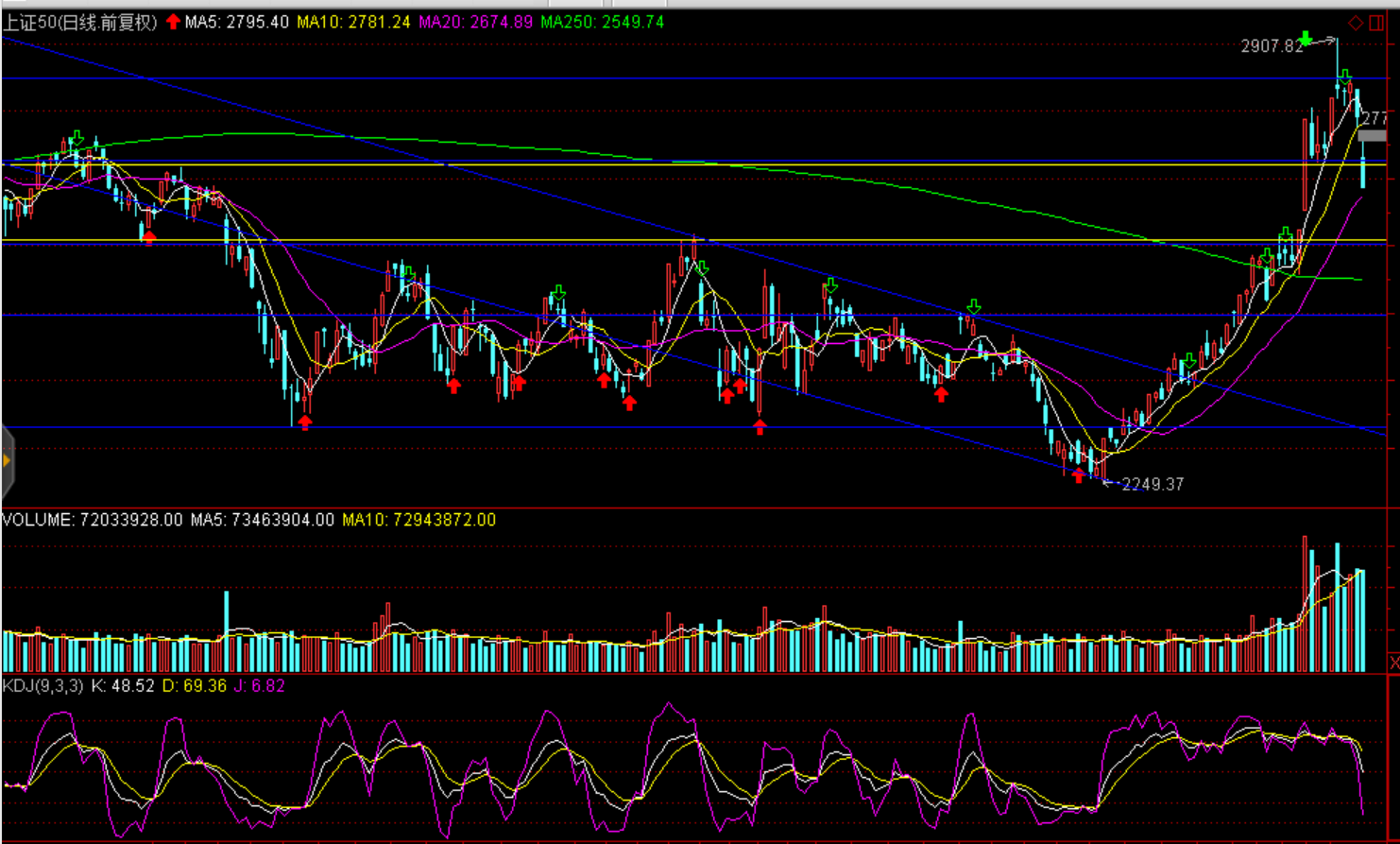Screen dimensions: 1400x844
Task: Click the red up arrow beside MA5
Action: point(173,22)
